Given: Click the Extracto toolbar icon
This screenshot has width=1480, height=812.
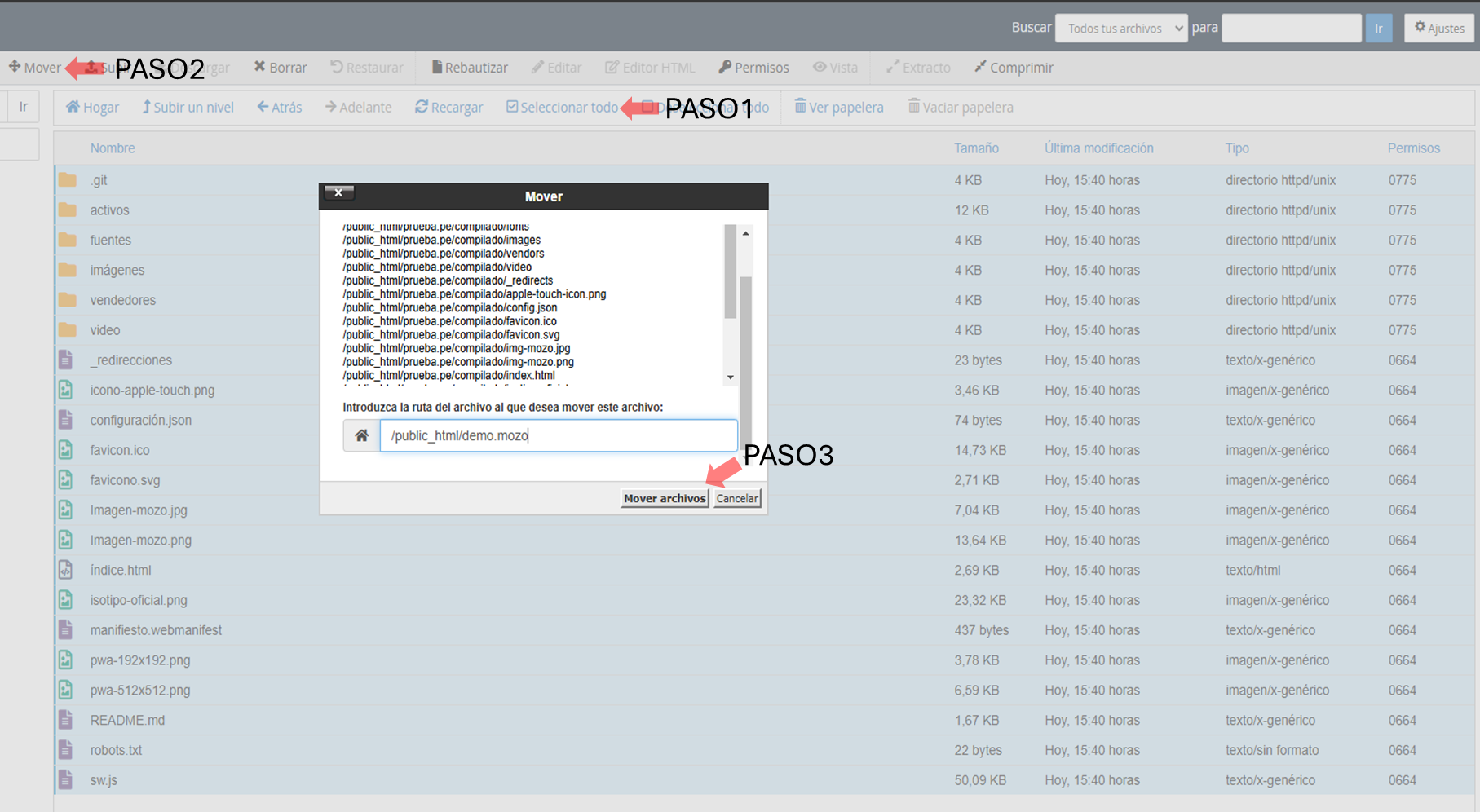Looking at the screenshot, I should point(918,67).
